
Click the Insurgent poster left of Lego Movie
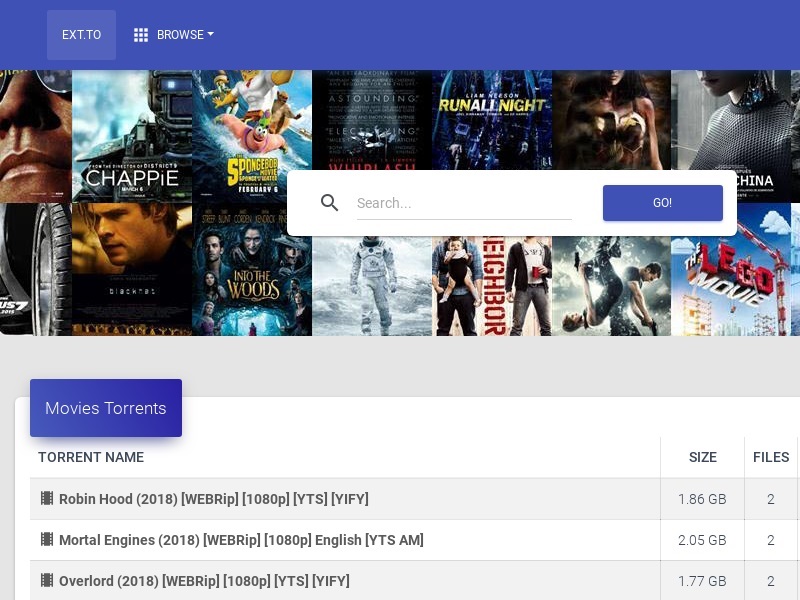[x=611, y=286]
